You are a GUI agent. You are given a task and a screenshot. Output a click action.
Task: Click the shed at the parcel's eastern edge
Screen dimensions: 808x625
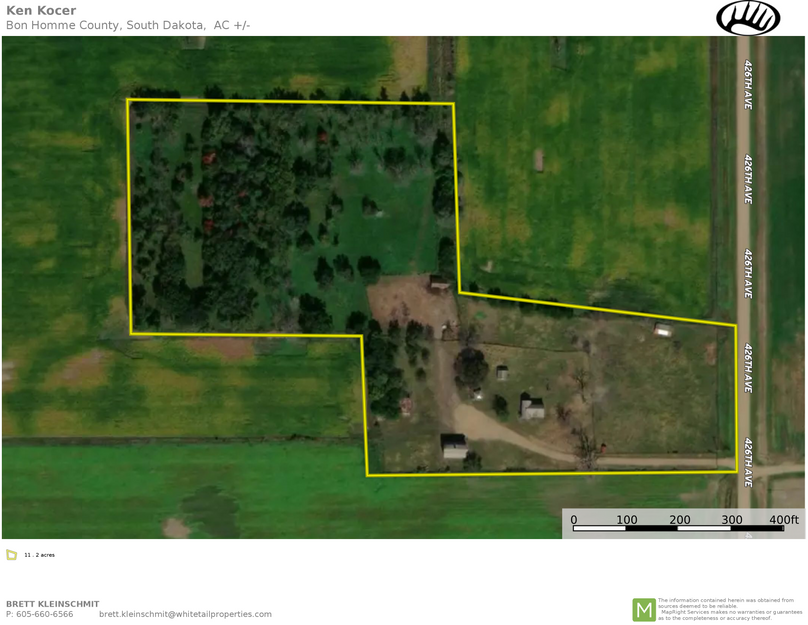pyautogui.click(x=661, y=328)
